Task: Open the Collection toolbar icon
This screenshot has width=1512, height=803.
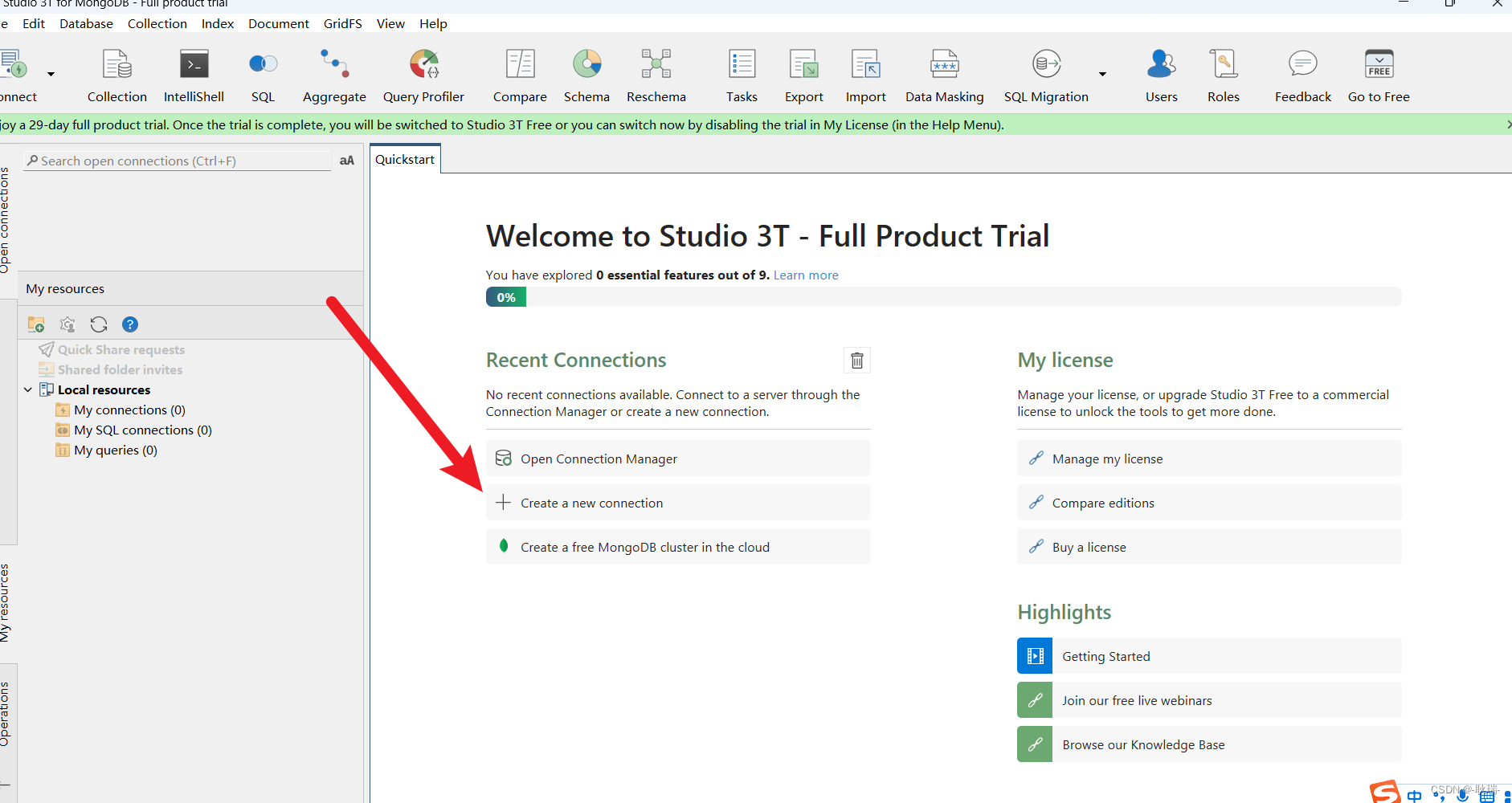Action: [117, 76]
